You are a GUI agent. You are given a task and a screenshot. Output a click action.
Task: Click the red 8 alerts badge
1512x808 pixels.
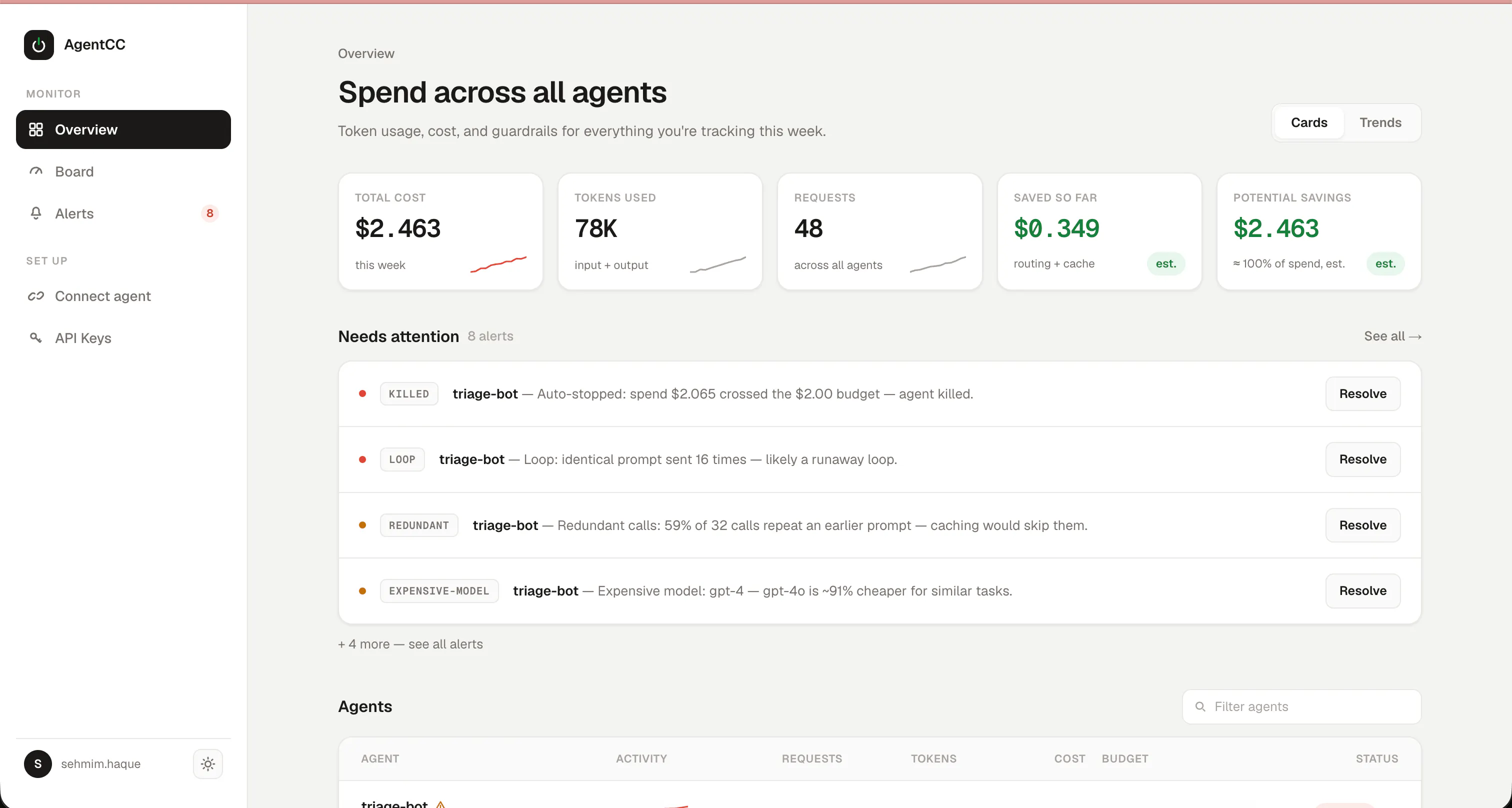click(209, 213)
